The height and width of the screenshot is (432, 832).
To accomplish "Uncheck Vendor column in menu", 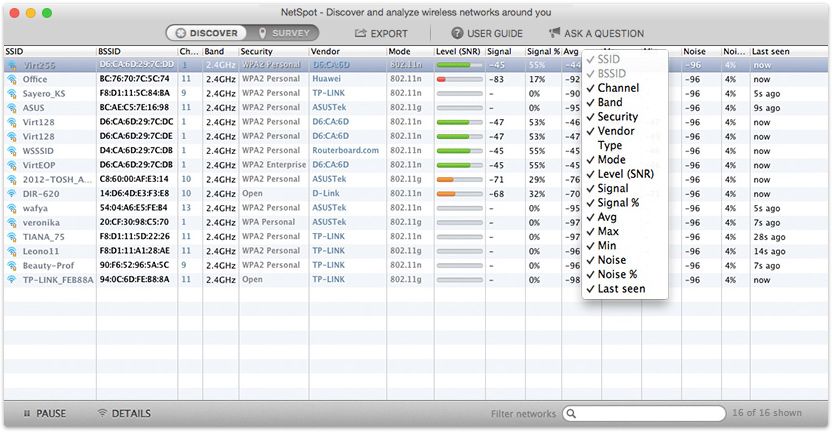I will click(x=625, y=131).
